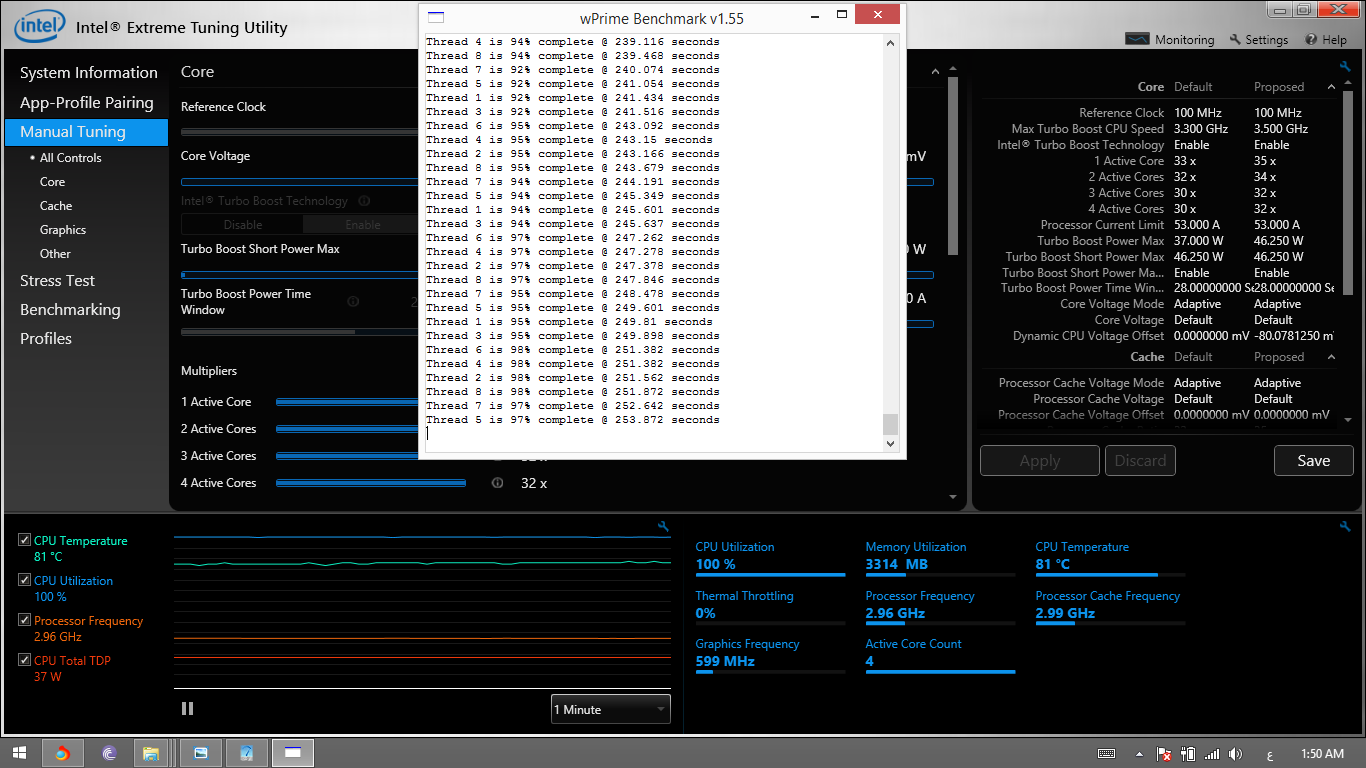Open Help with the question mark icon
Screen dimensions: 1366x768
point(1326,40)
